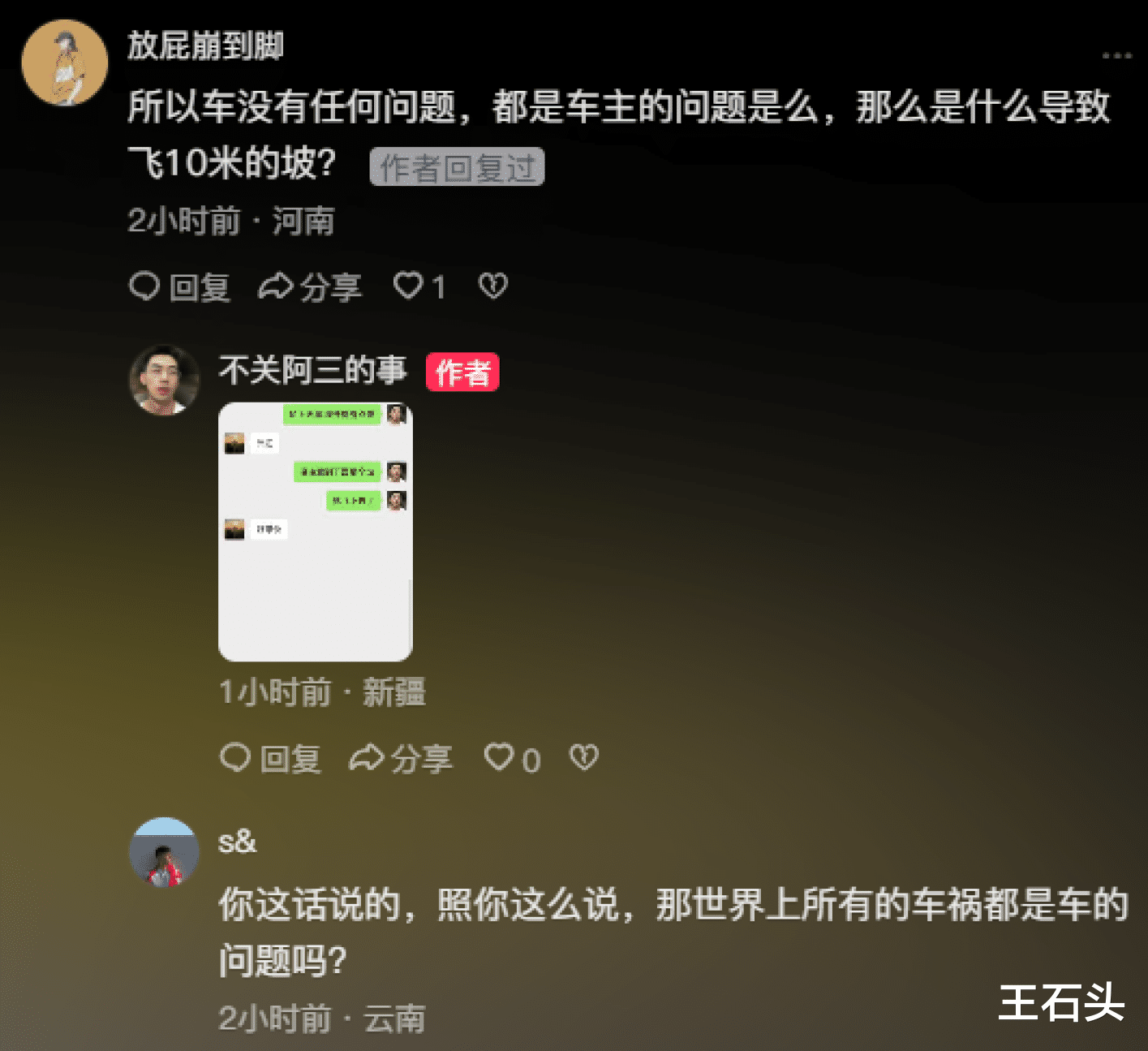Select first comment text about 飞10米的坡
This screenshot has height=1051, width=1148.
(x=619, y=135)
